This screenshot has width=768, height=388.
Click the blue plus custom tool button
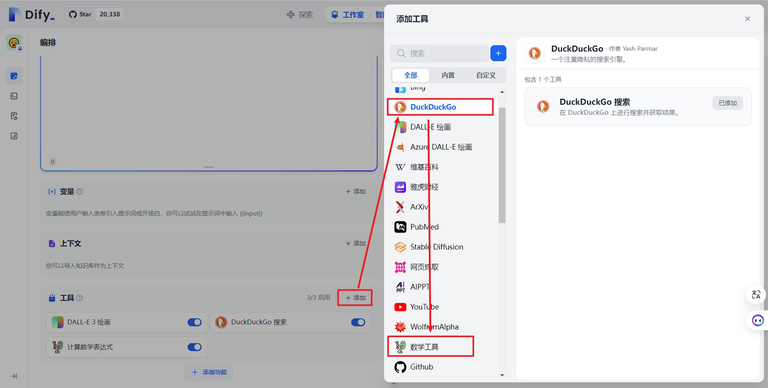coord(498,53)
